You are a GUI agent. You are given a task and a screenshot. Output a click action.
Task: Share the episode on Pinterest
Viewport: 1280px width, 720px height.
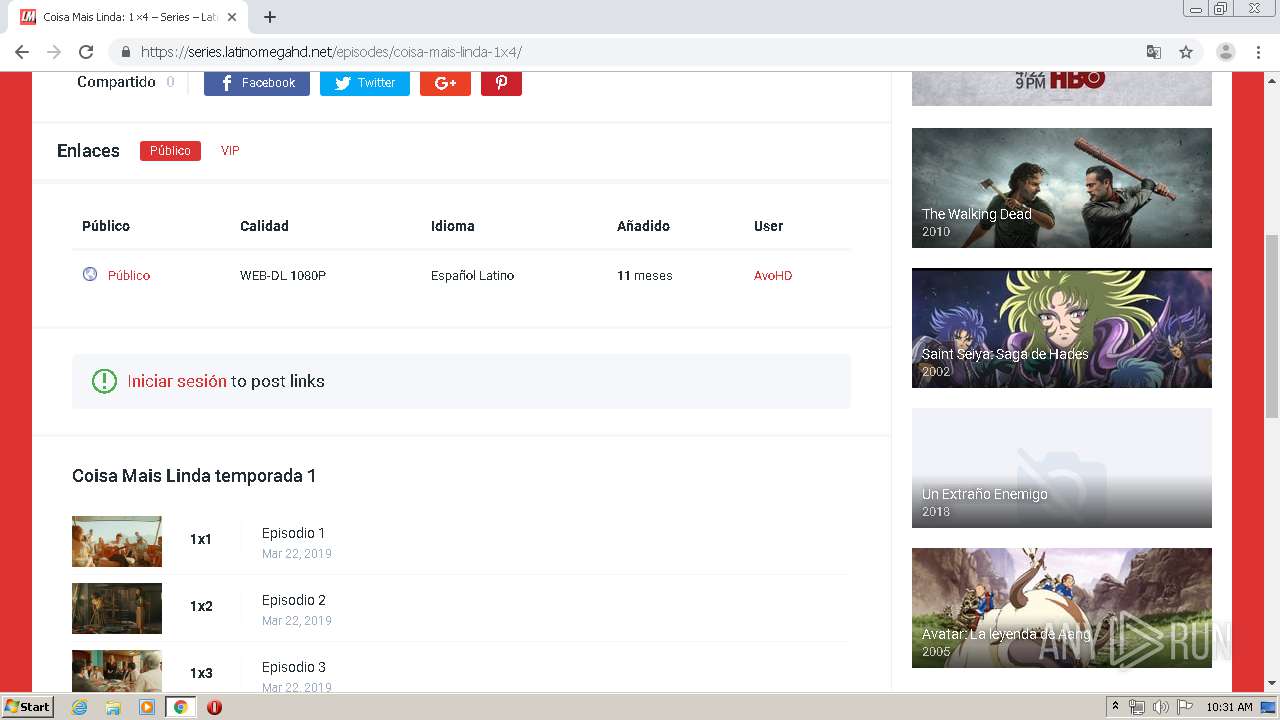(501, 83)
